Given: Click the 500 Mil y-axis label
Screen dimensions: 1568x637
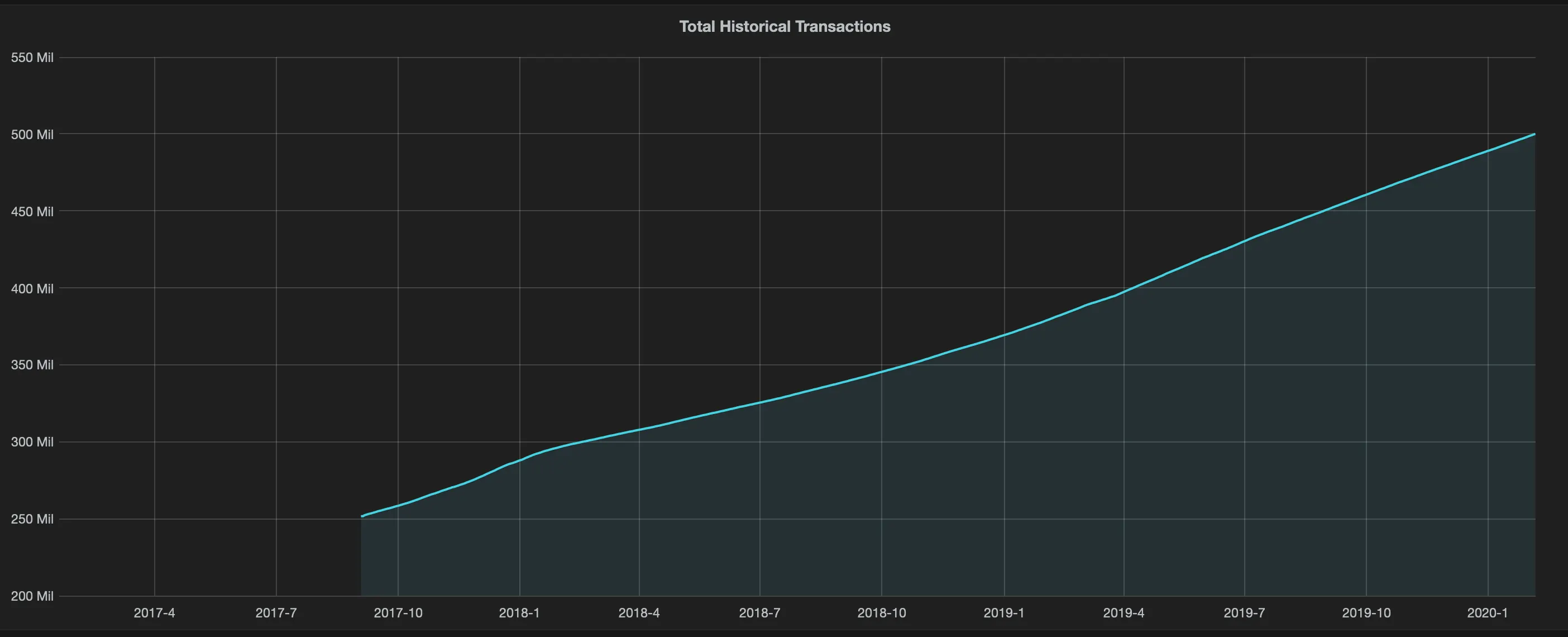Looking at the screenshot, I should tap(34, 135).
